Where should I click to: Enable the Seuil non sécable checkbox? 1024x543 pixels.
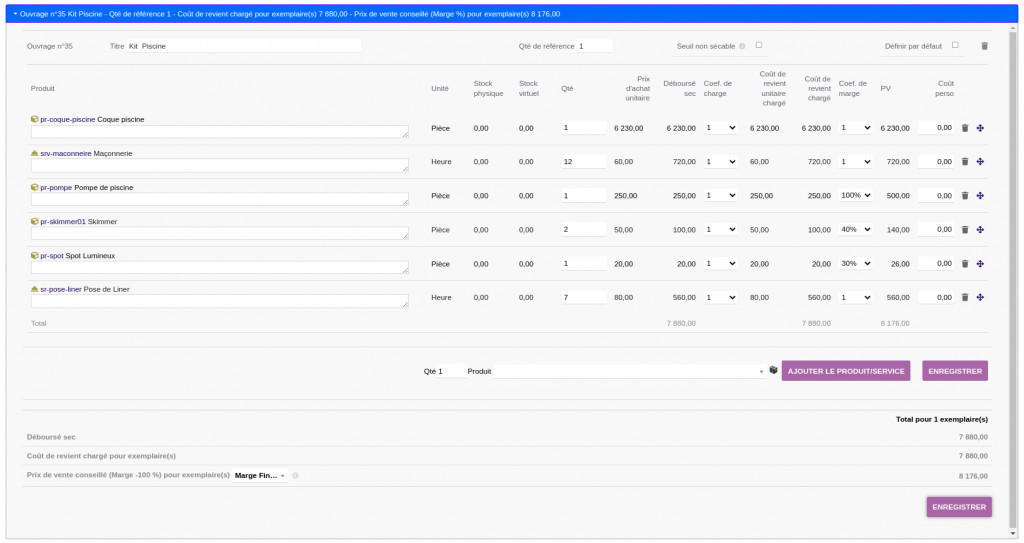[759, 45]
